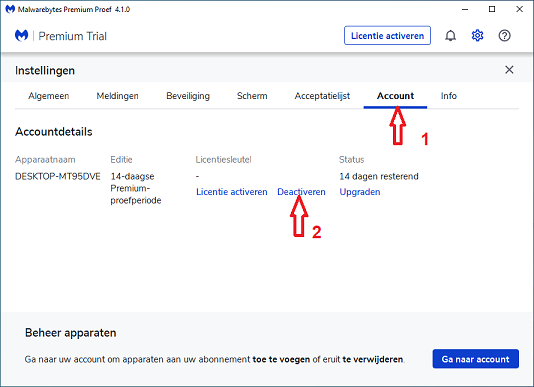The width and height of the screenshot is (534, 387).
Task: Click the '14 dagen resterend' status text
Action: pyautogui.click(x=379, y=176)
